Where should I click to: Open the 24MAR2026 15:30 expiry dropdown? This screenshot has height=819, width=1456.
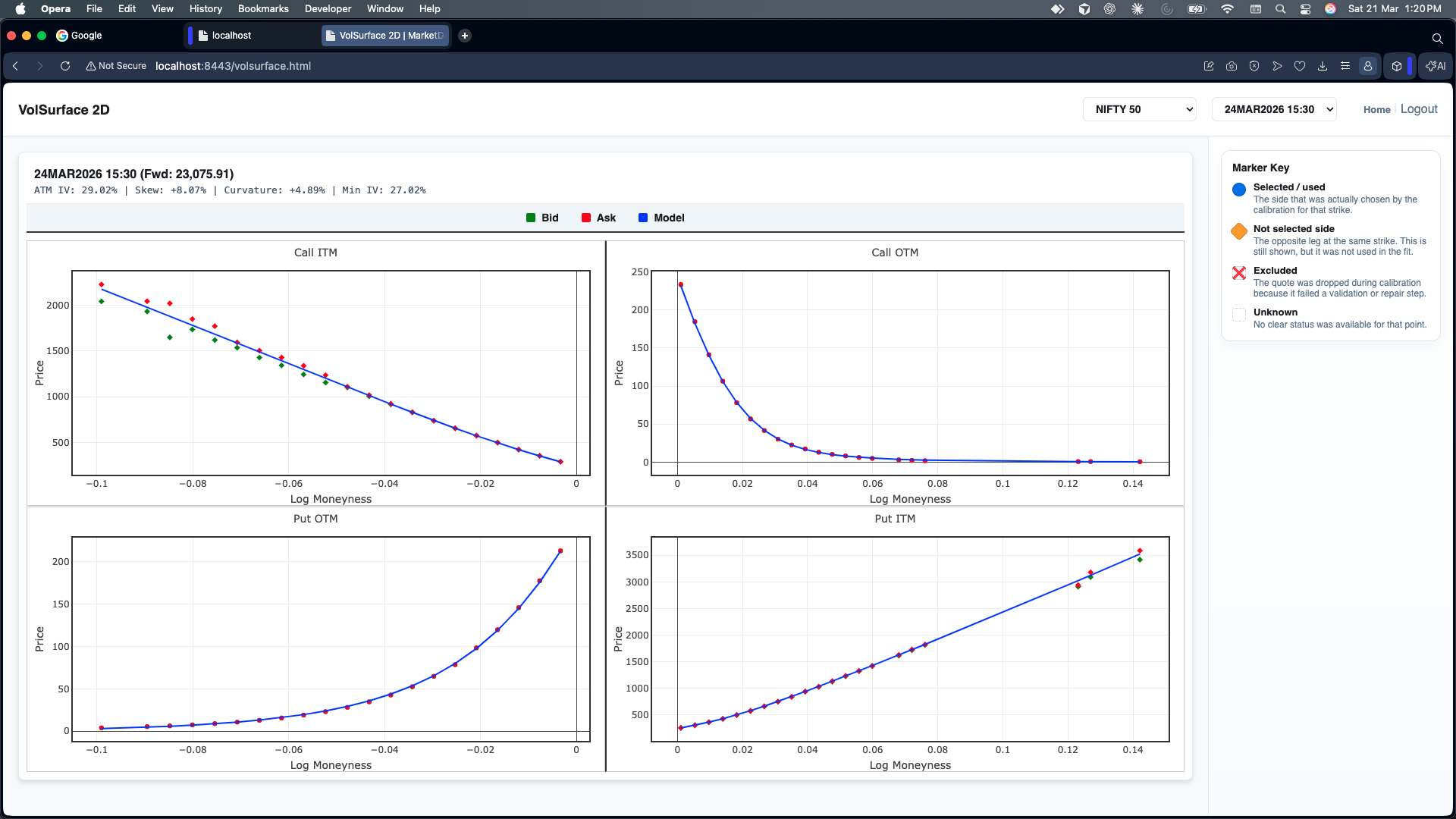click(x=1274, y=109)
